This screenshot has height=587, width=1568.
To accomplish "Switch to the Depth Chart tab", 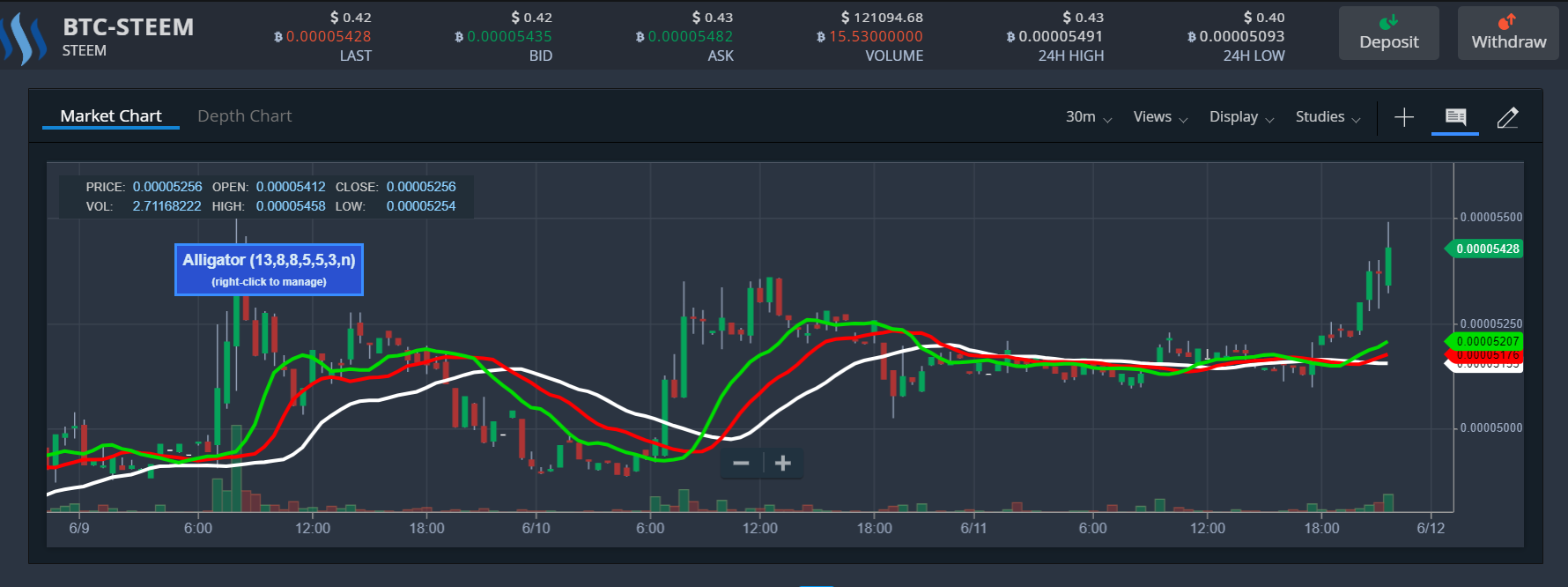I will (x=244, y=115).
